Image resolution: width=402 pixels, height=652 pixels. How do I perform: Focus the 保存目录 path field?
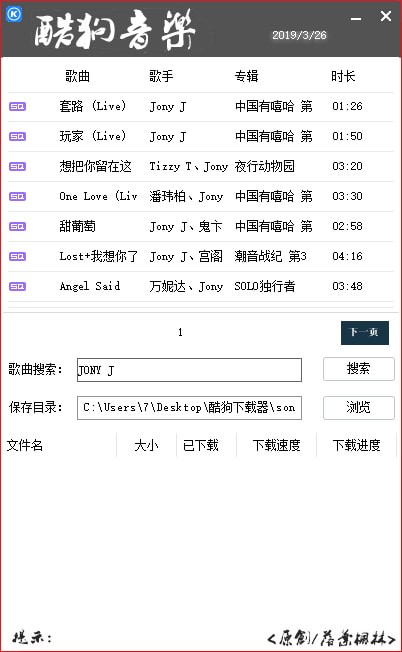189,408
